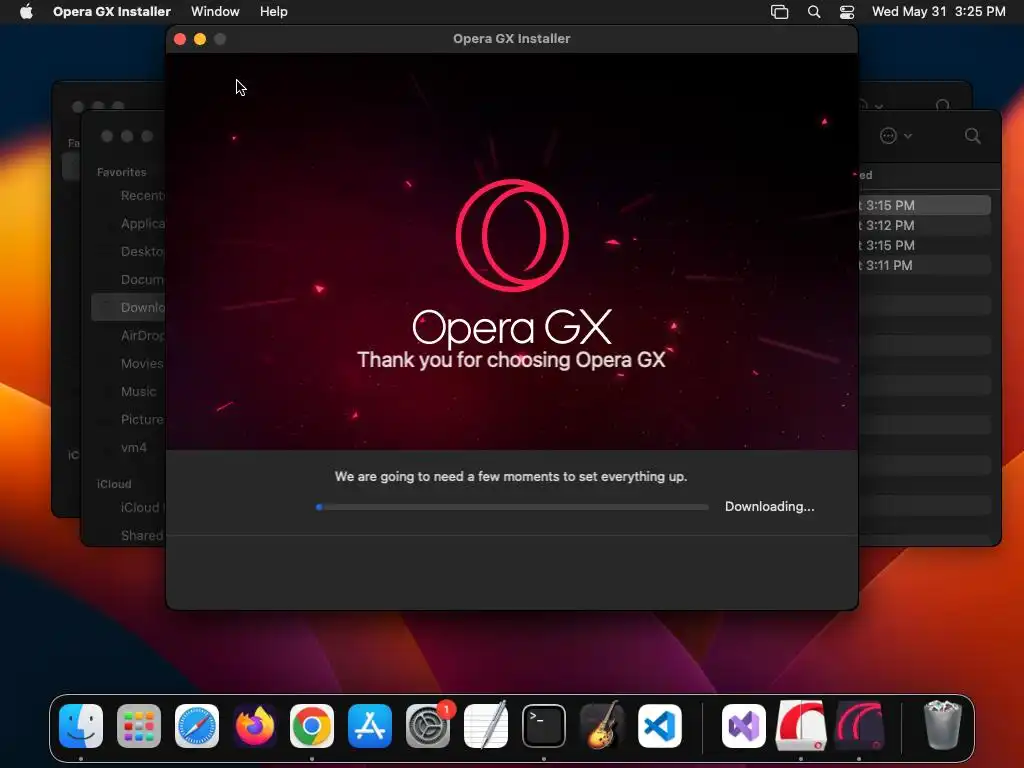
Task: Close the Opera GX Installer window
Action: click(180, 39)
